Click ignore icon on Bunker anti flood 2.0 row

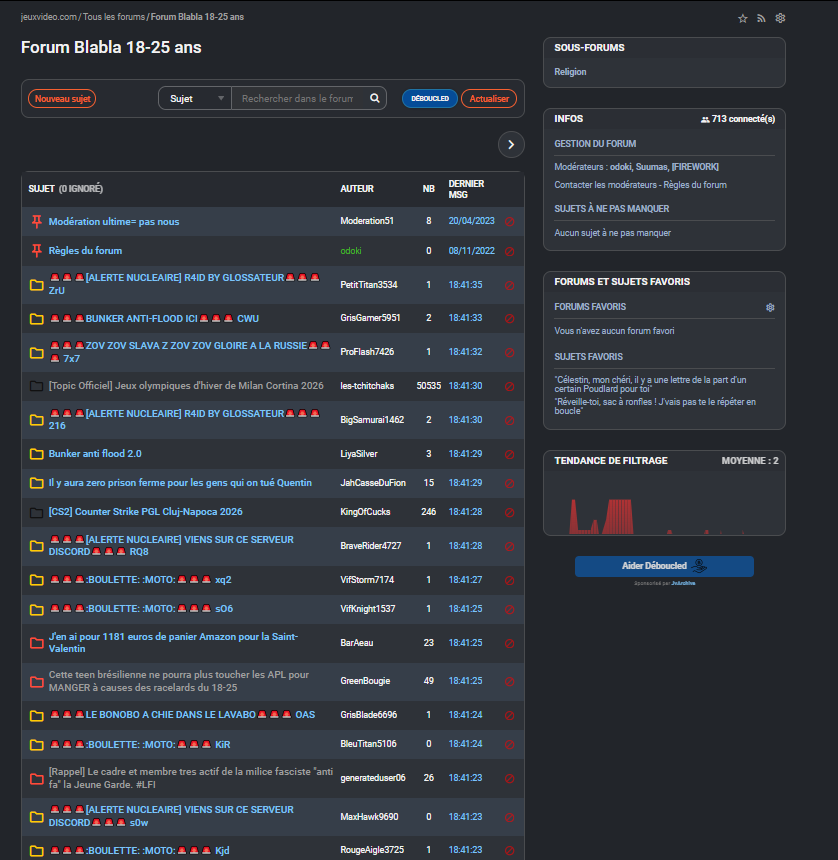[509, 454]
